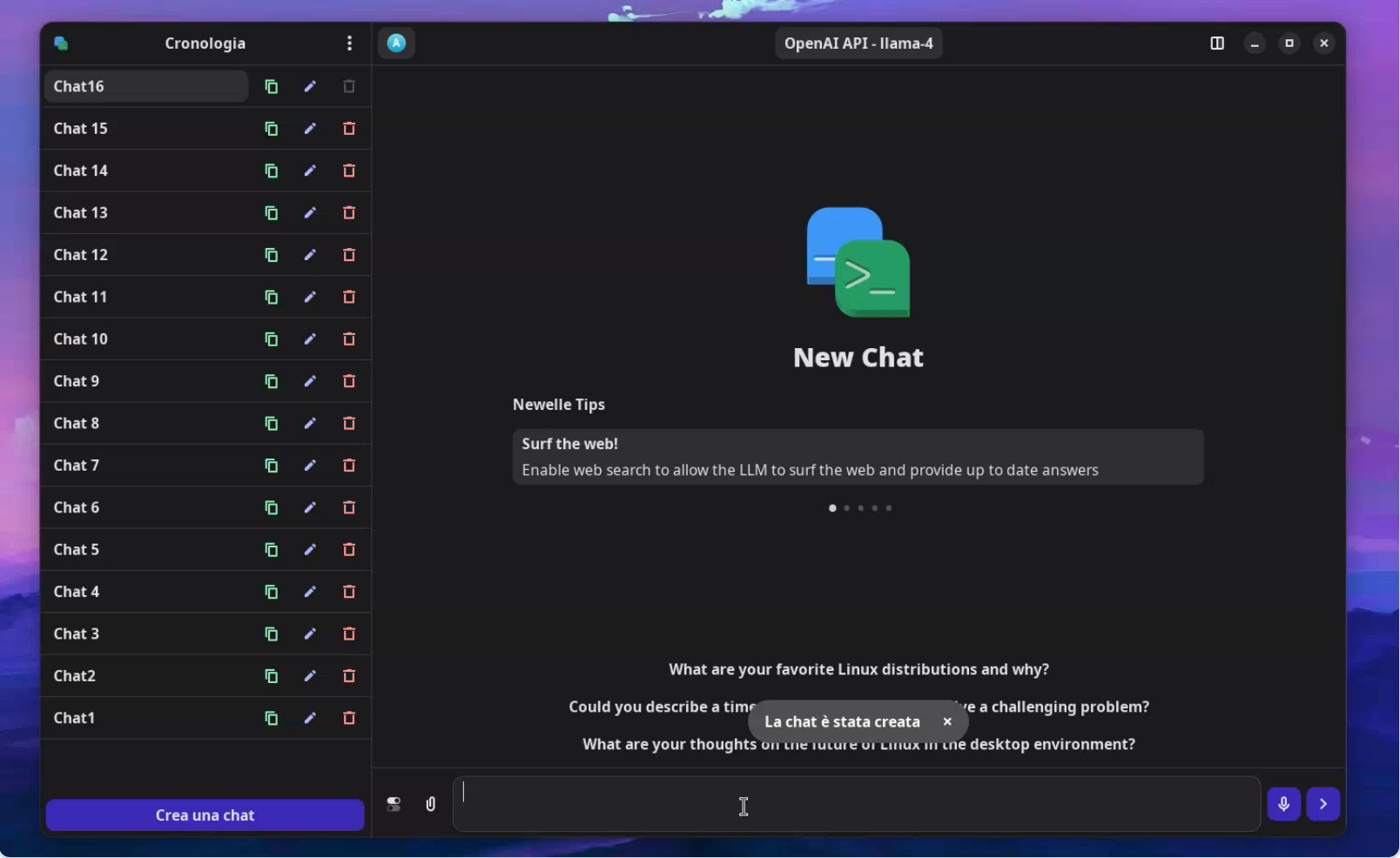
Task: Send the message with the arrow button
Action: coord(1323,804)
